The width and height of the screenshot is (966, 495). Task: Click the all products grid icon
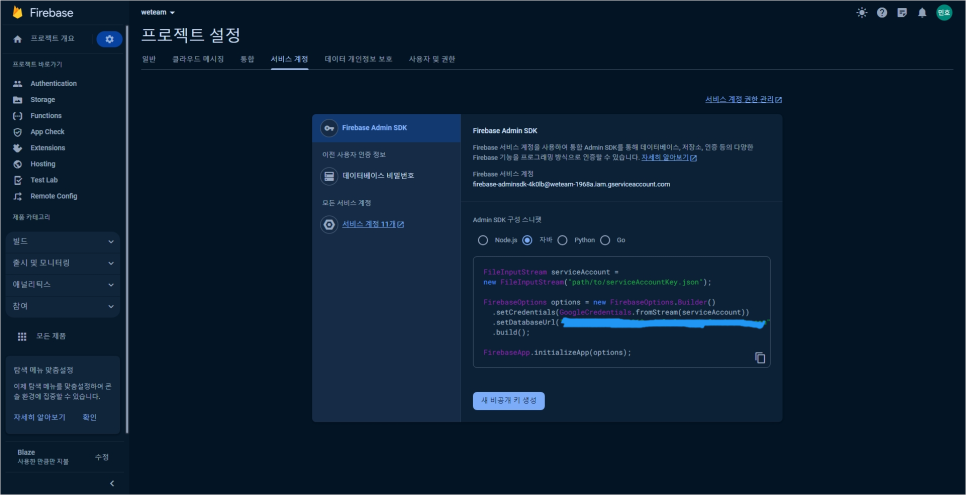pos(22,337)
